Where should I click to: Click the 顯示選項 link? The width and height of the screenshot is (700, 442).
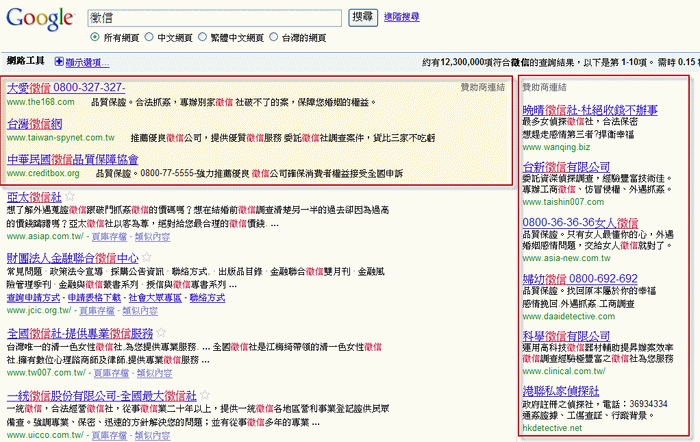(88, 63)
